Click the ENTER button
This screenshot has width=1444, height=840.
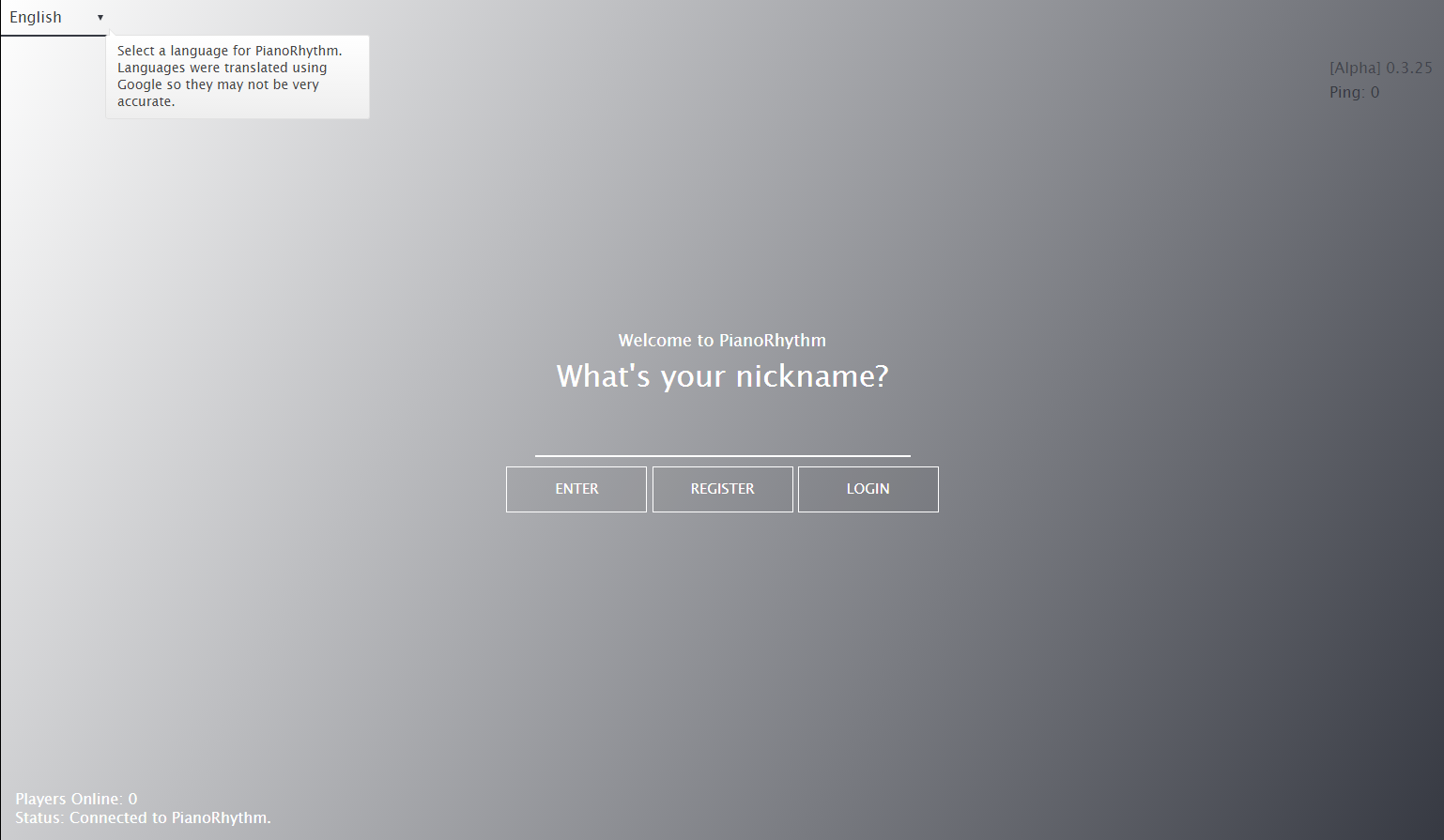pyautogui.click(x=576, y=489)
